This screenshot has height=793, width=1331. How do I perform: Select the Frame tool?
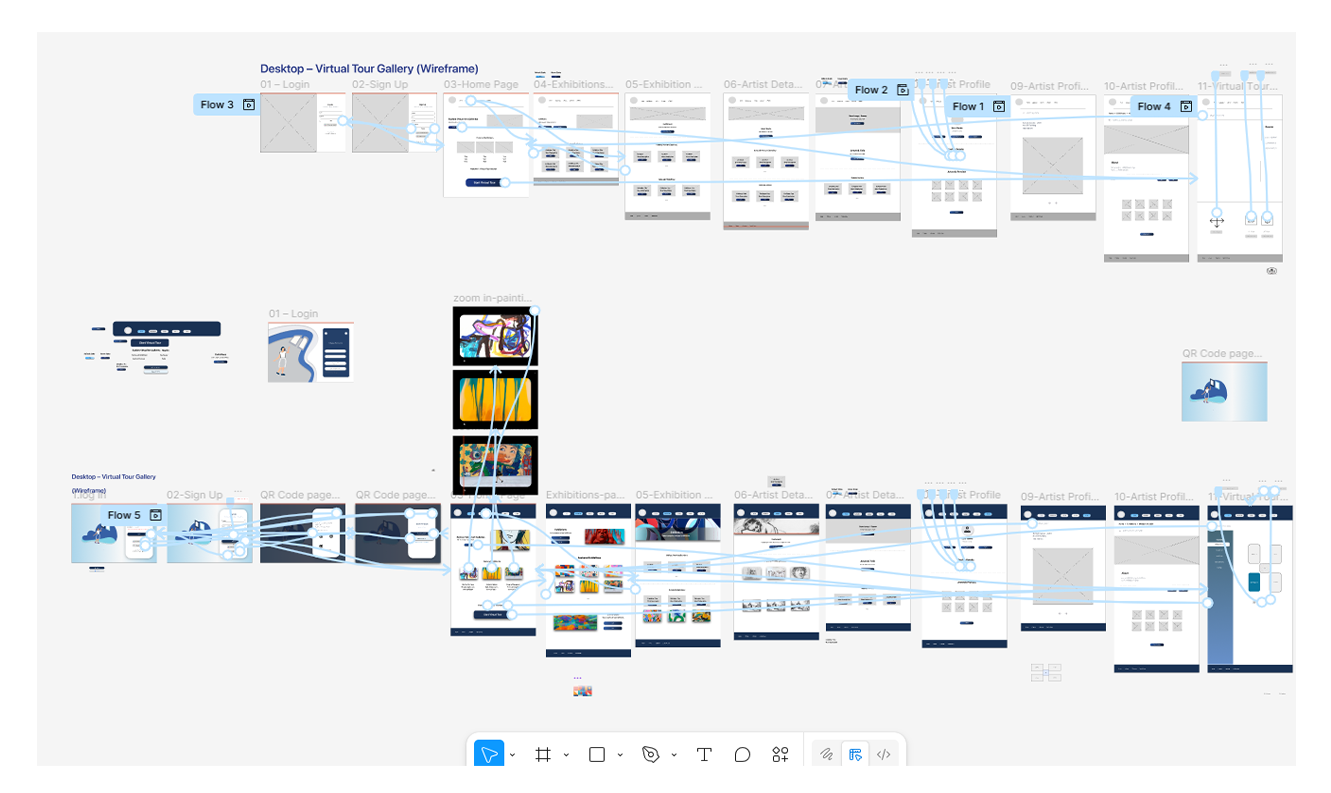pyautogui.click(x=543, y=755)
